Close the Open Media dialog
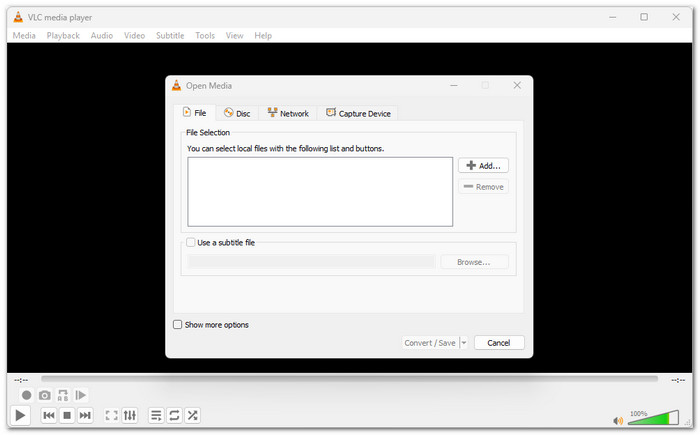700x435 pixels. (517, 85)
